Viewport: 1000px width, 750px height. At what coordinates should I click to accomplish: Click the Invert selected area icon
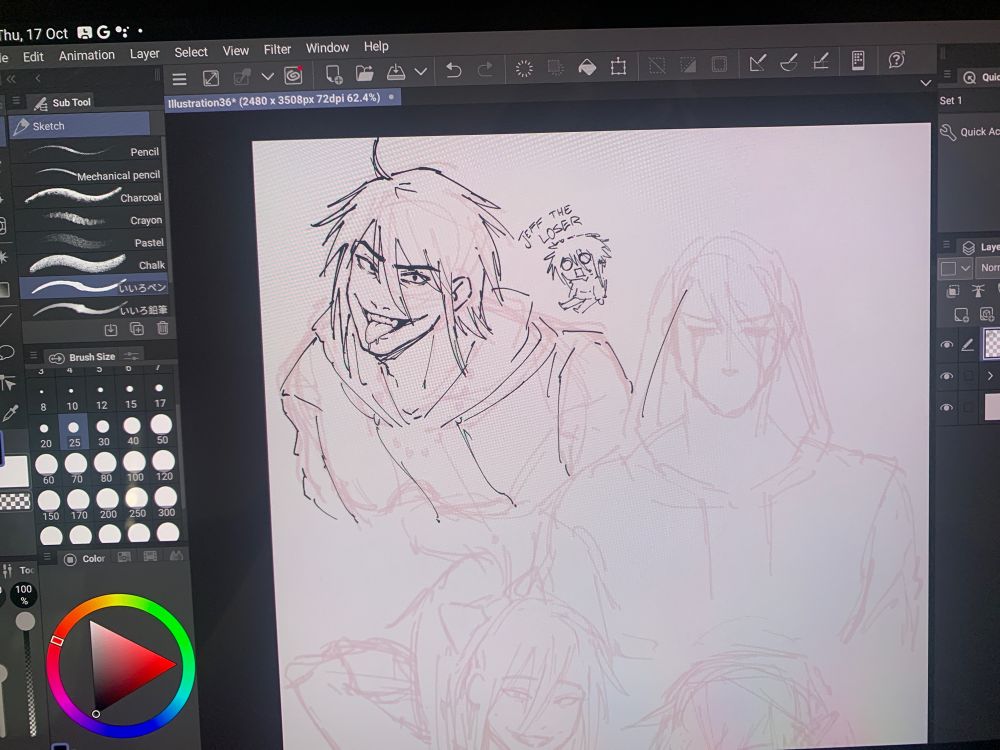click(x=688, y=64)
